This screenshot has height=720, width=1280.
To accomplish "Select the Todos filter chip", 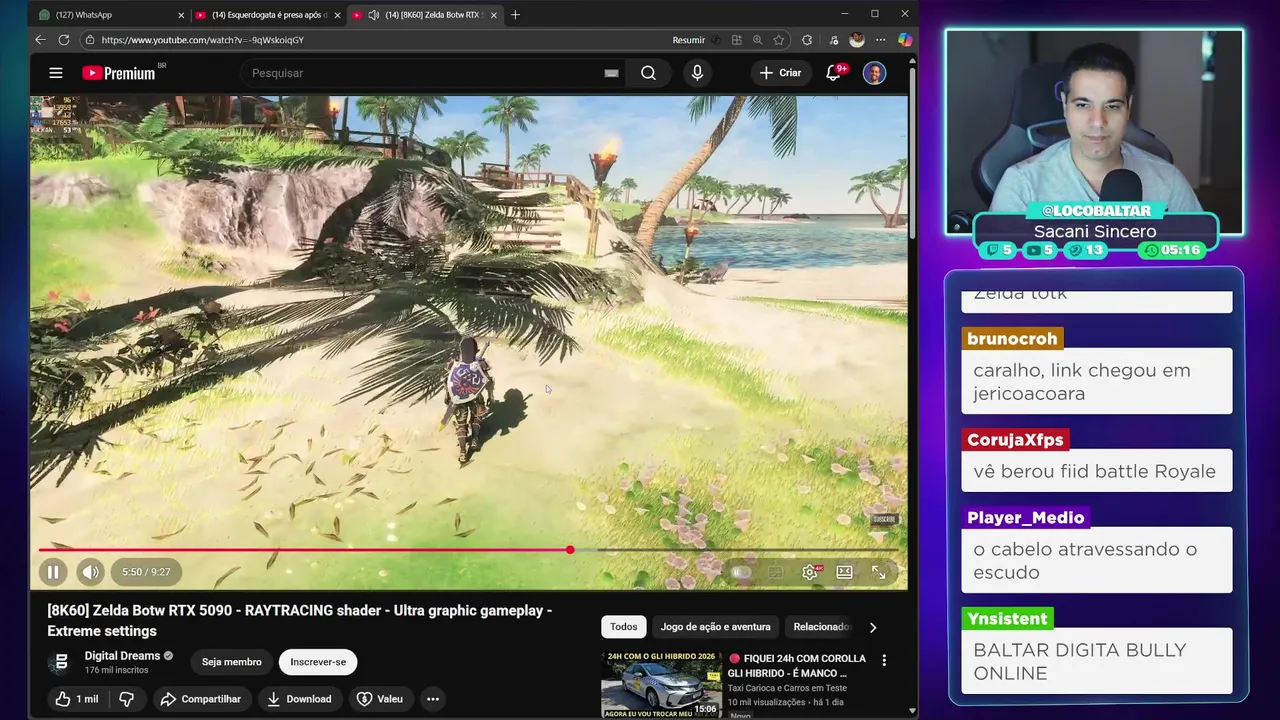I will point(624,627).
